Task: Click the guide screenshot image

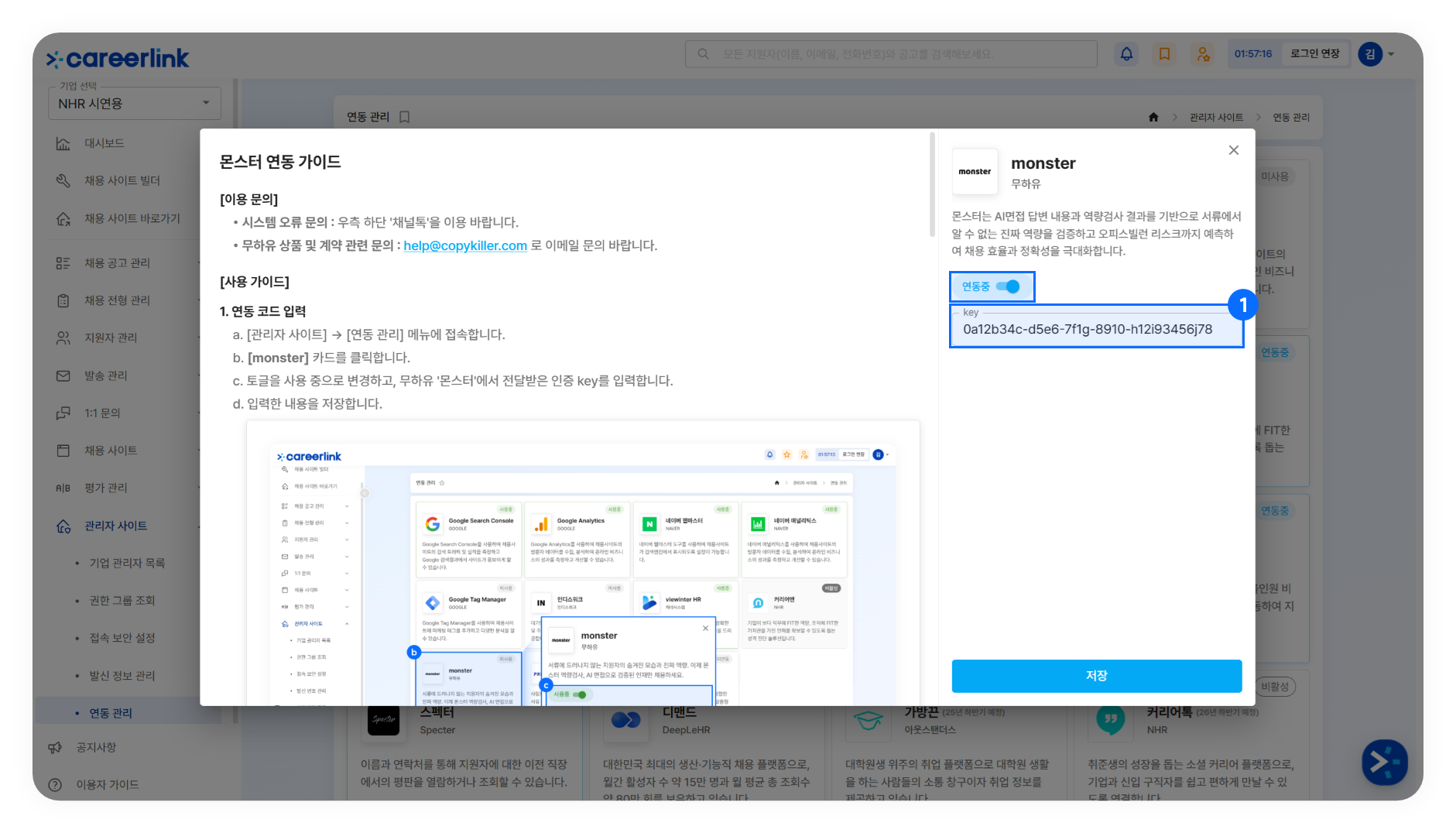Action: pos(583,563)
